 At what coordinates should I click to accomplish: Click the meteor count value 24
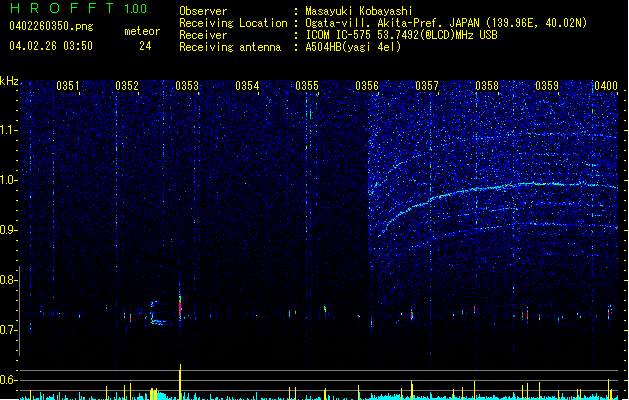pyautogui.click(x=145, y=46)
